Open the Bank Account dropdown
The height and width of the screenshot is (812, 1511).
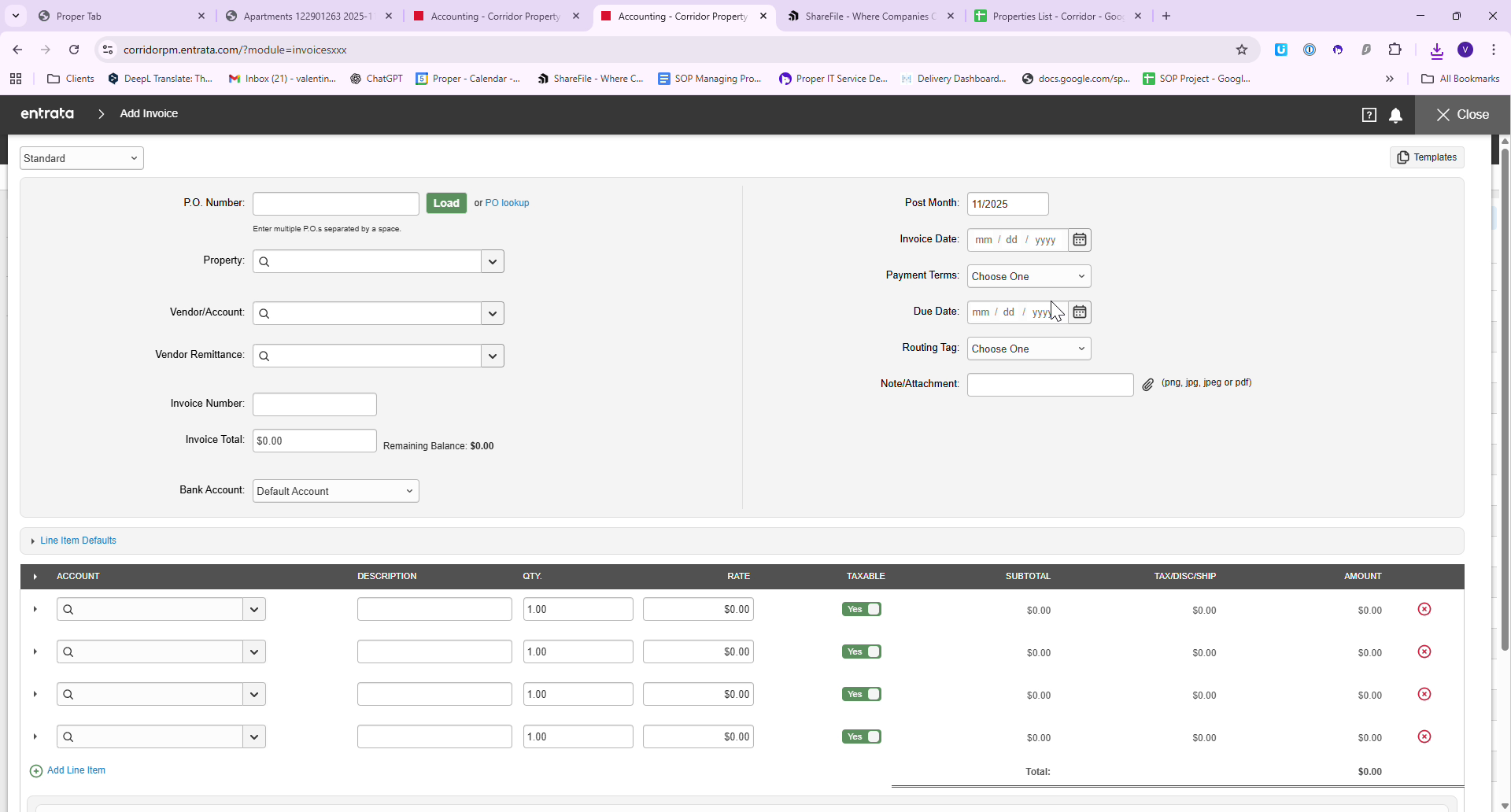[x=336, y=491]
